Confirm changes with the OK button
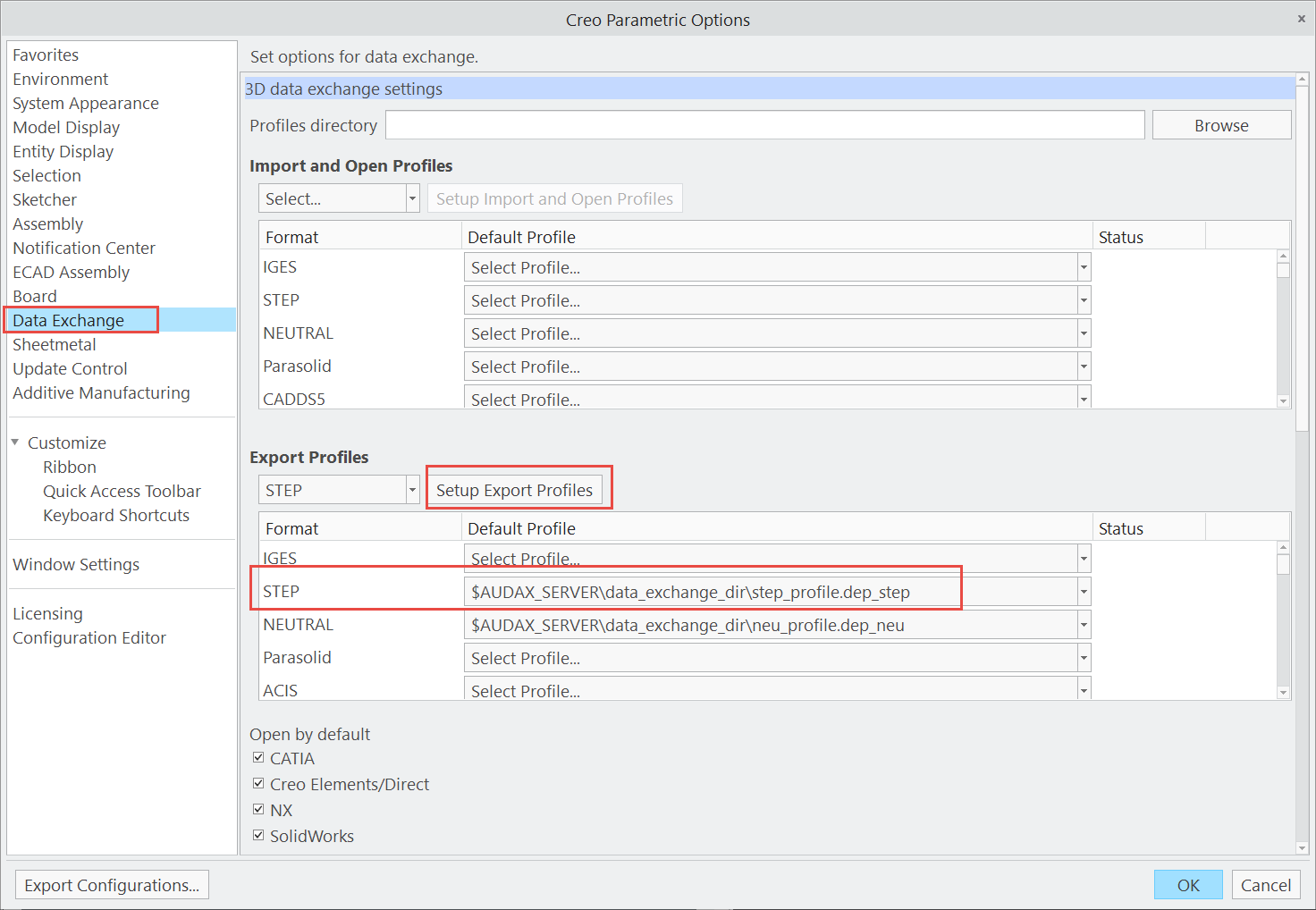1316x910 pixels. coord(1188,884)
